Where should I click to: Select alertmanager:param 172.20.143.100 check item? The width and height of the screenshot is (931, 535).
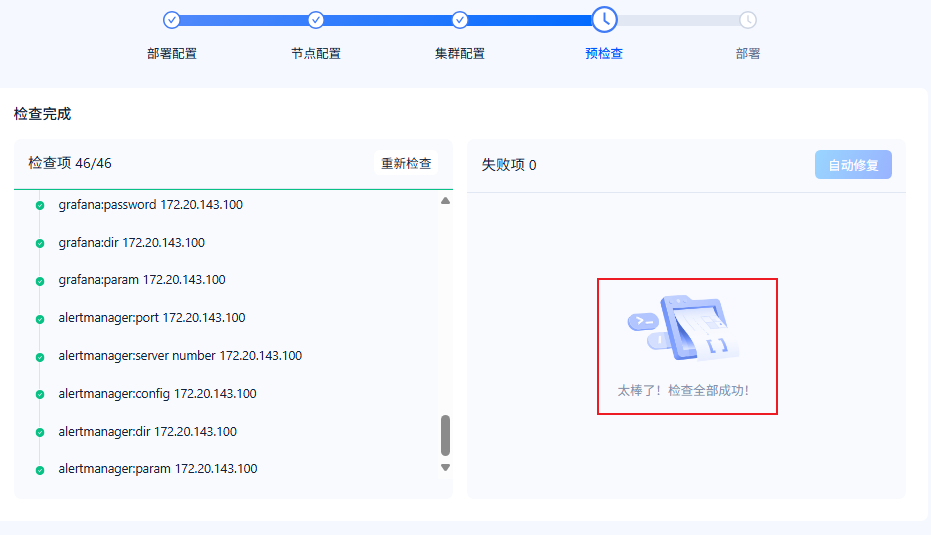[158, 468]
